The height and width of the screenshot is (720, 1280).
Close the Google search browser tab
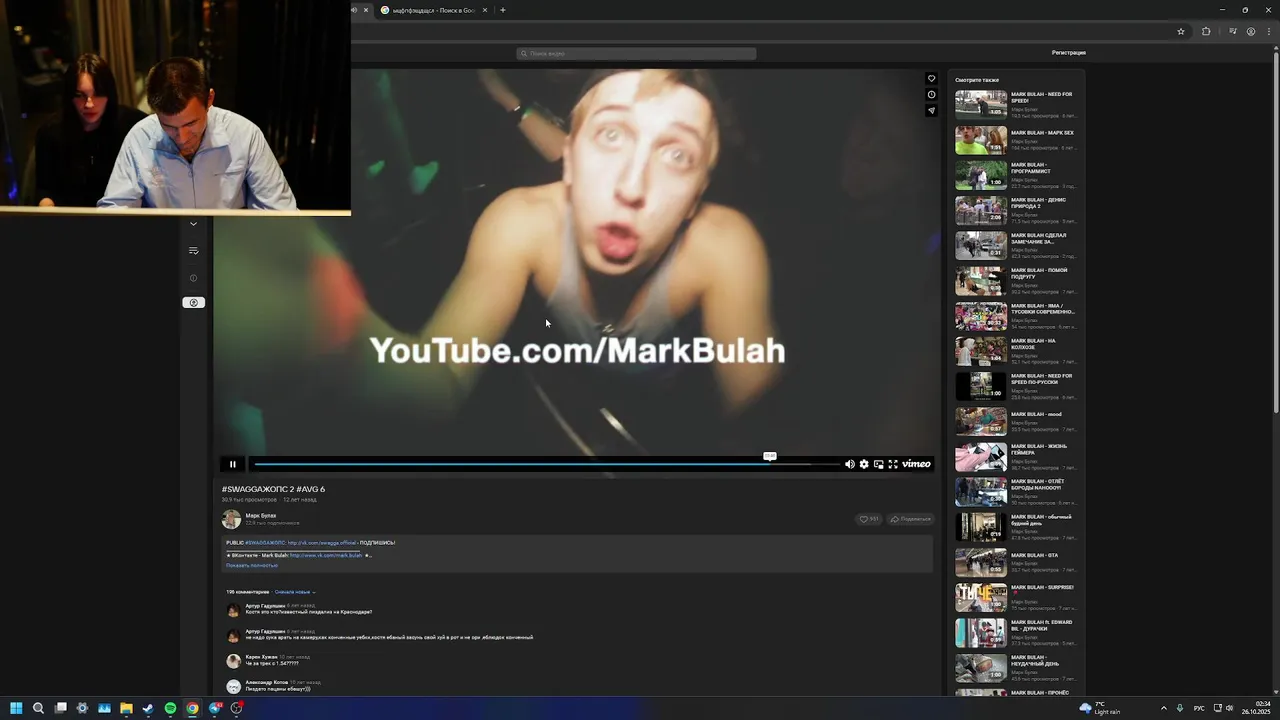(x=485, y=10)
